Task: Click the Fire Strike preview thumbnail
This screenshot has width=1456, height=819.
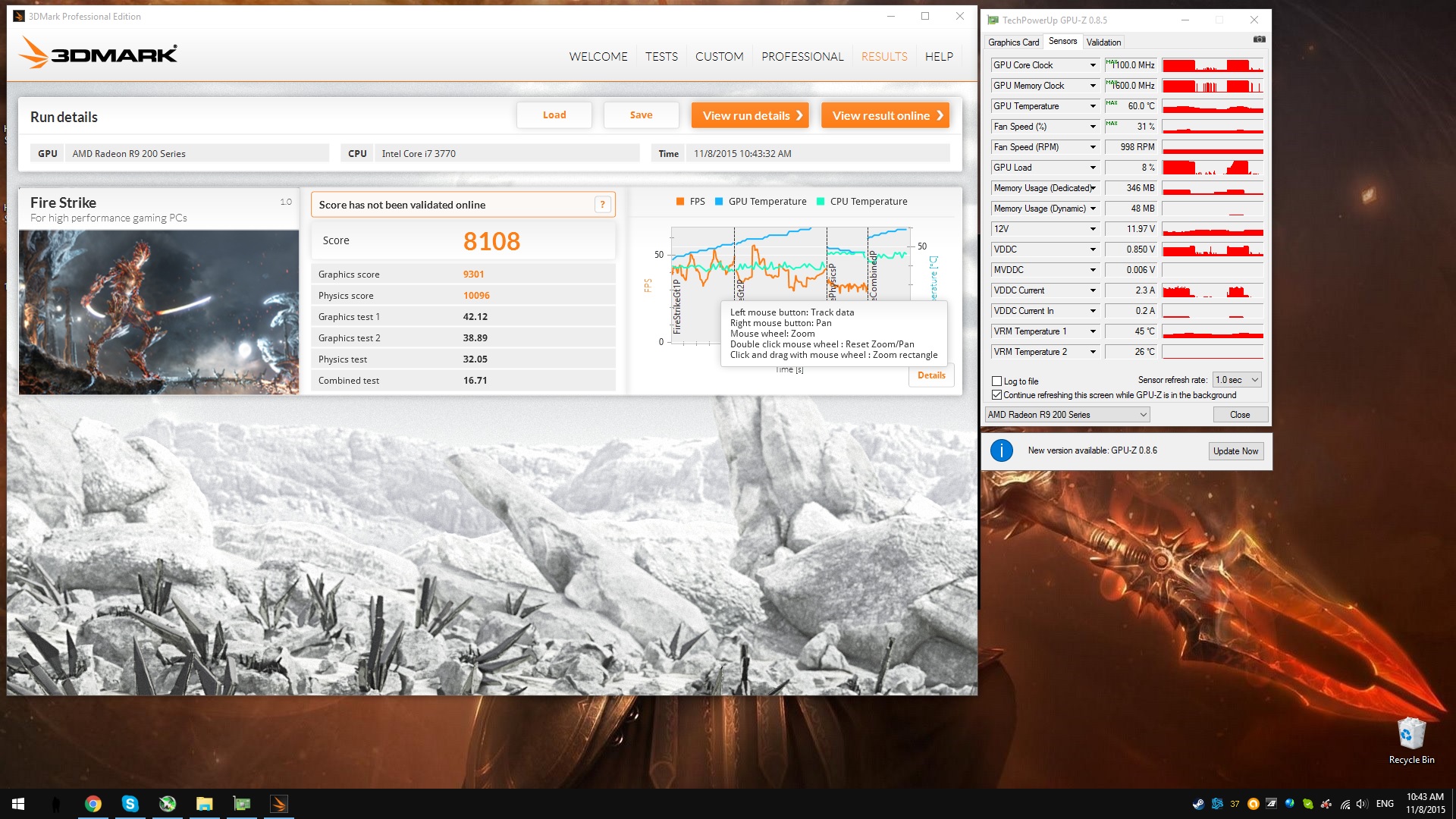Action: 158,312
